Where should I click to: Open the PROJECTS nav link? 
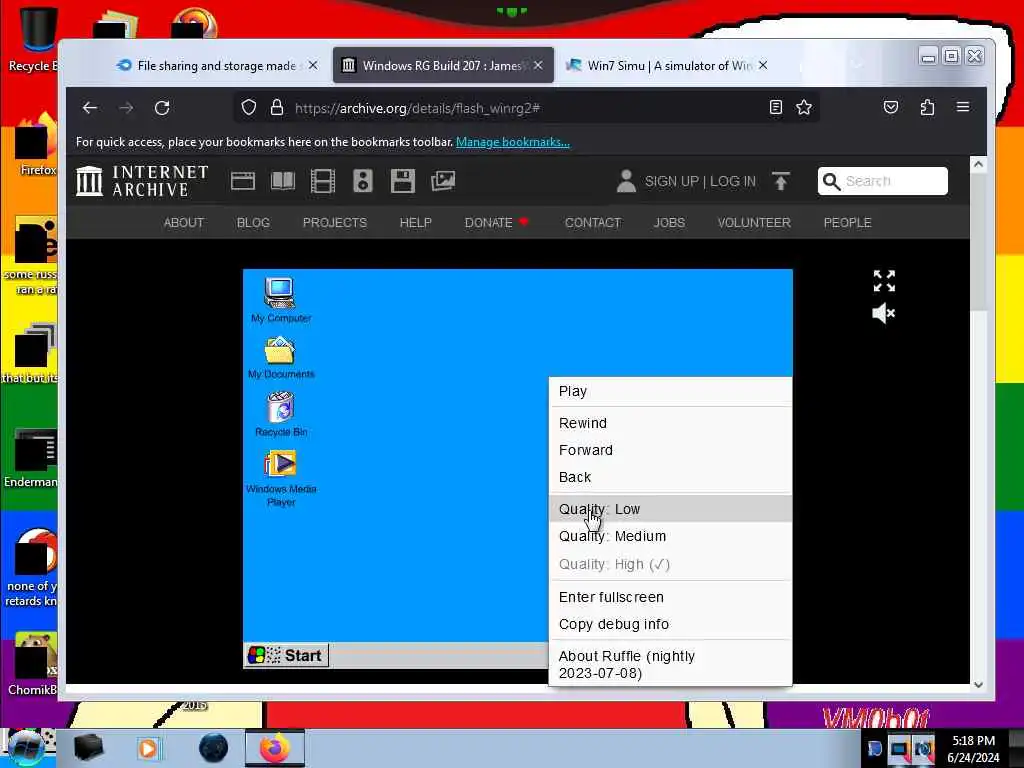point(335,223)
